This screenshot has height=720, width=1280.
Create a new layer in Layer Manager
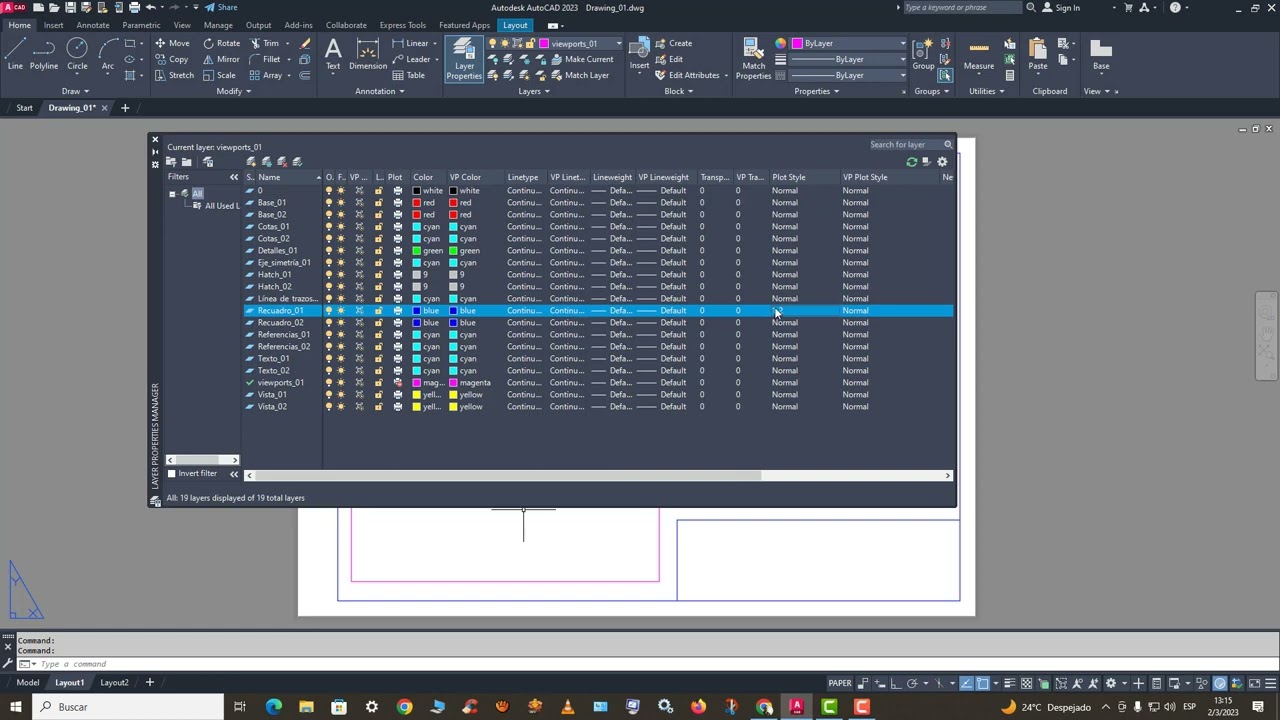coord(251,162)
